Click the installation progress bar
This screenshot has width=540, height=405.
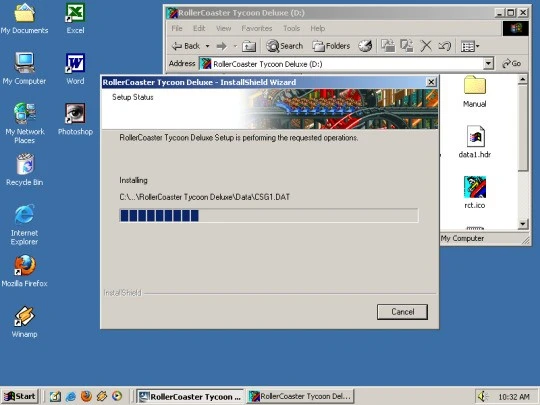pyautogui.click(x=269, y=216)
